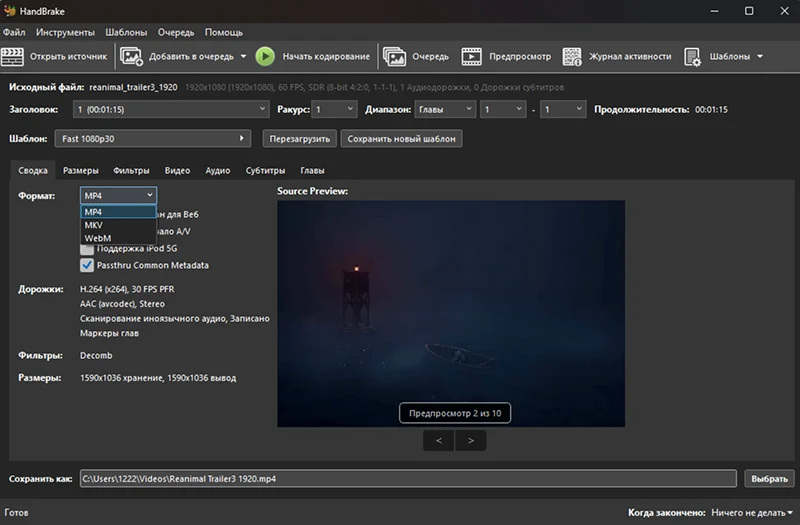The image size is (800, 525).
Task: Click the source preview image
Action: tap(451, 313)
